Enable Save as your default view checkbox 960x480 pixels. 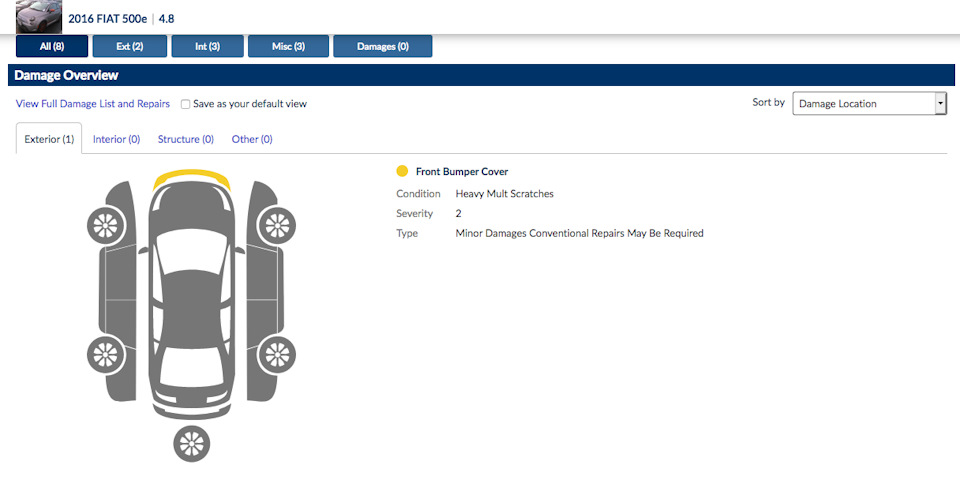pyautogui.click(x=186, y=104)
